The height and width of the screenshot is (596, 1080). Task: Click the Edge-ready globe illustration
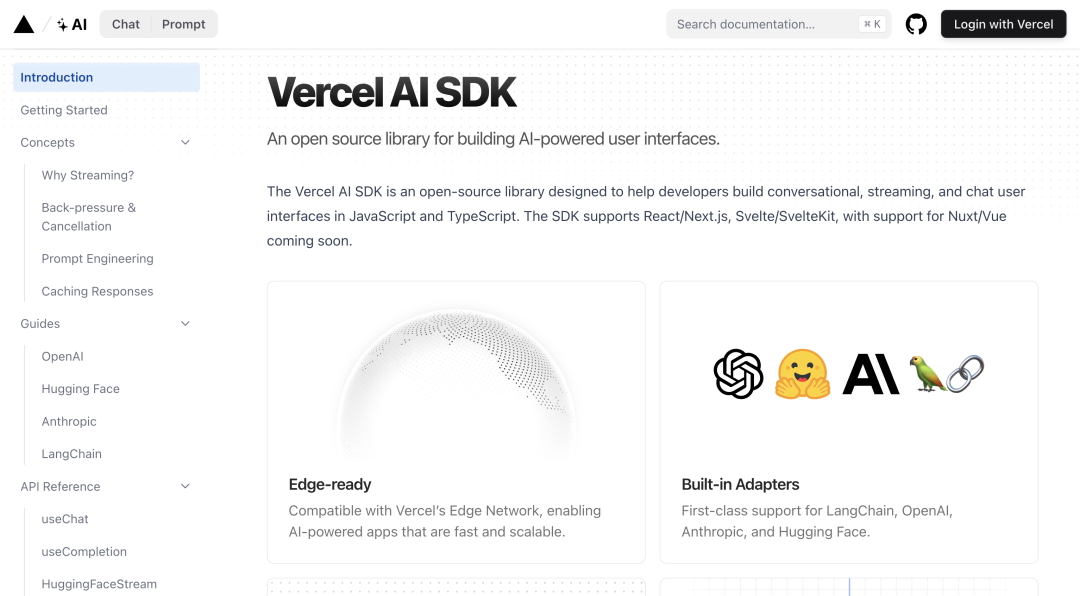[x=456, y=385]
